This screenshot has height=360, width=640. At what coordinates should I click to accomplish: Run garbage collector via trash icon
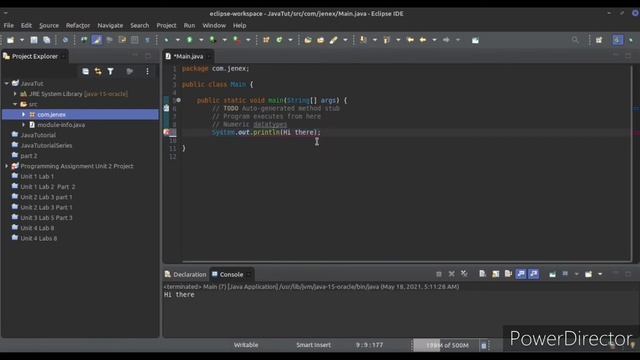[x=484, y=345]
